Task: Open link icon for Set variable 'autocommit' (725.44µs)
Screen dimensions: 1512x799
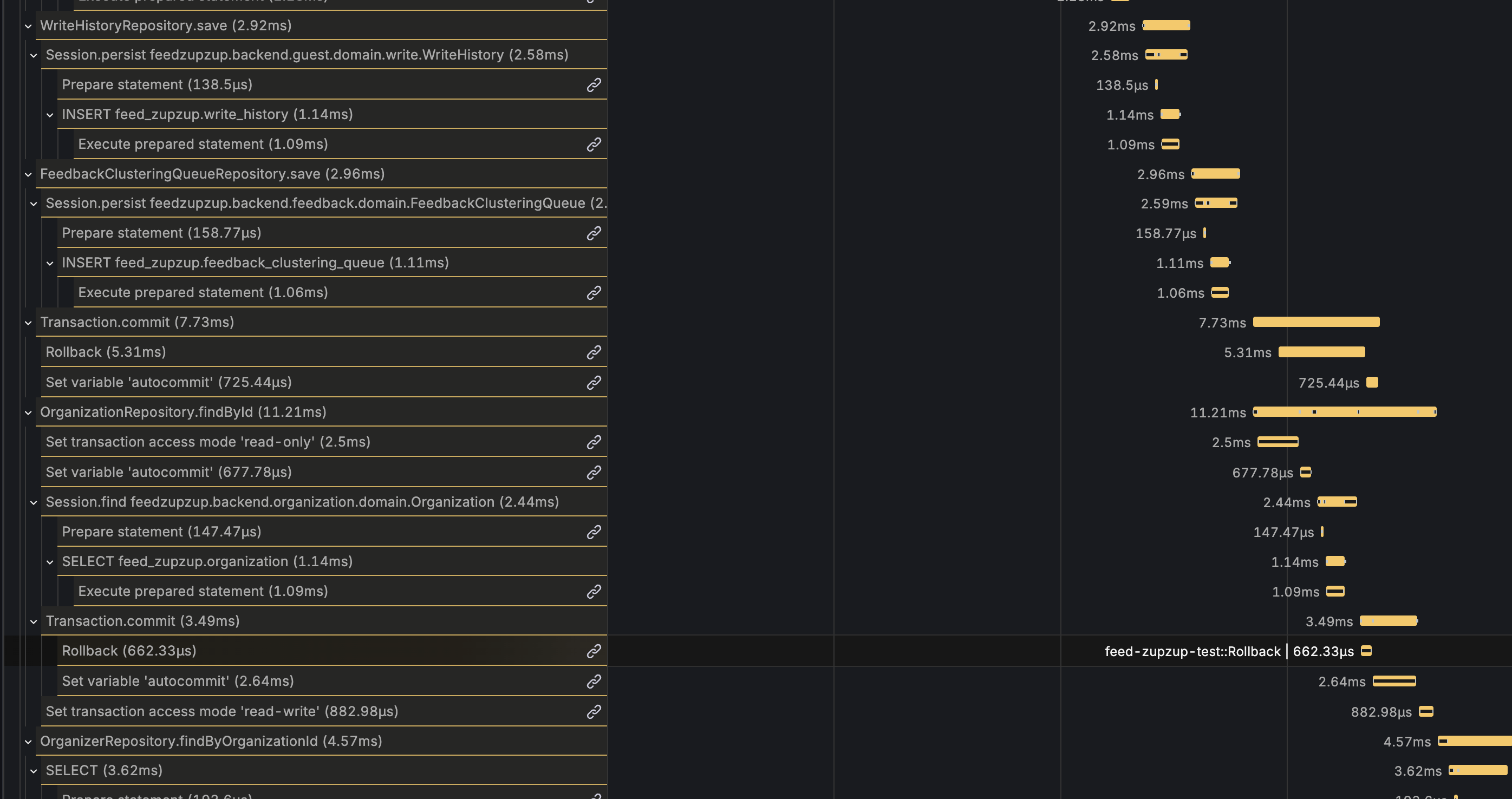Action: tap(594, 383)
